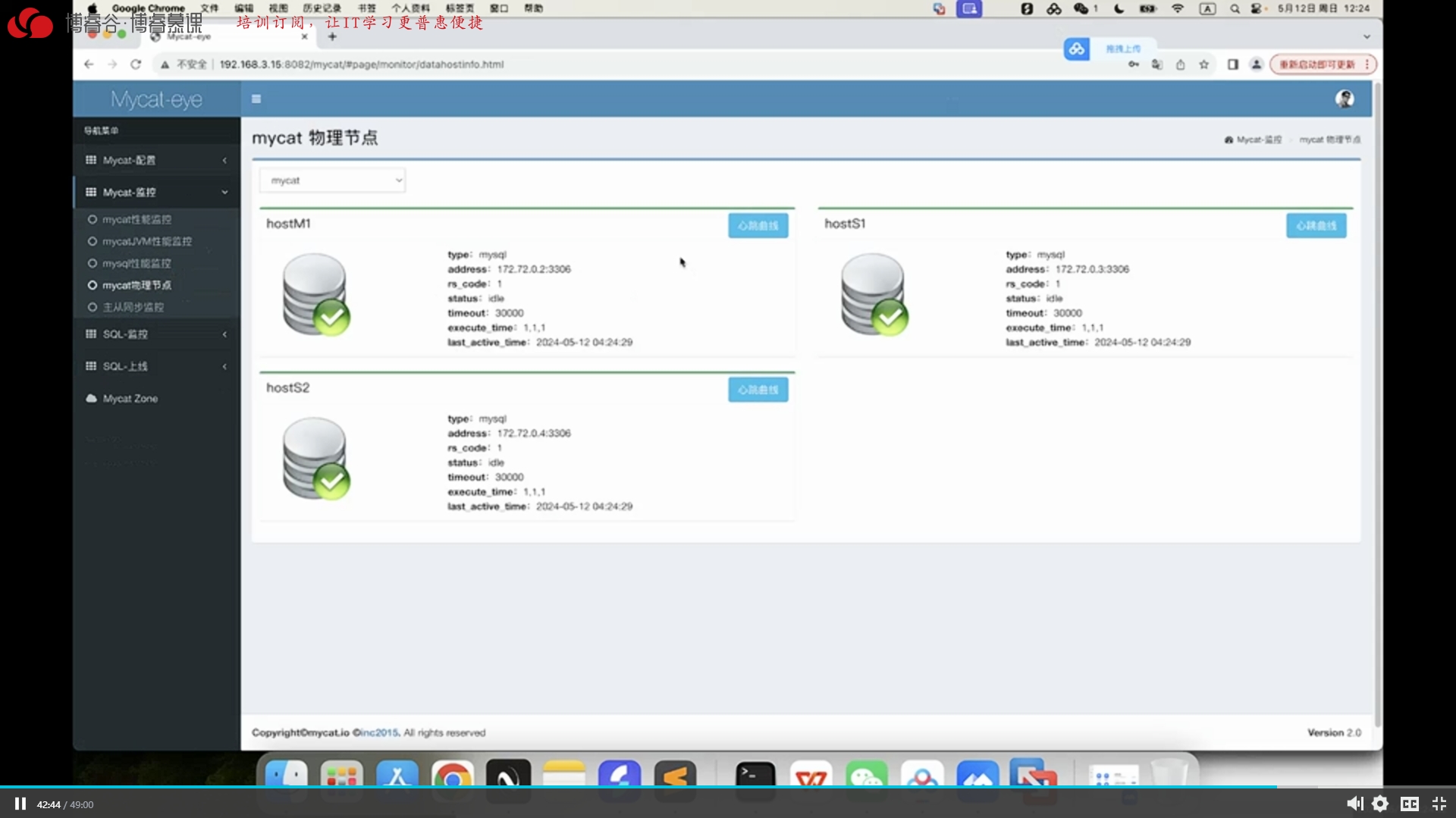The height and width of the screenshot is (818, 1456).
Task: Open the 历史记录 menu in menu bar
Action: point(322,8)
